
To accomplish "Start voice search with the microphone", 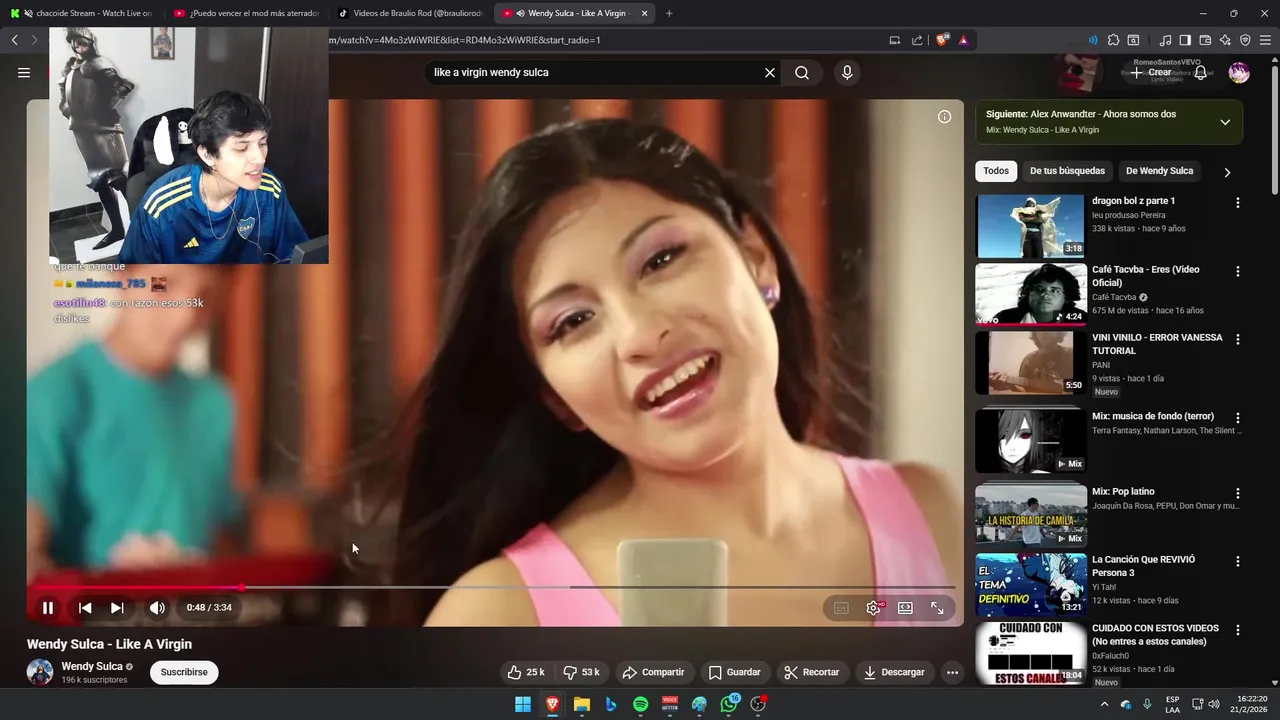I will pos(847,72).
